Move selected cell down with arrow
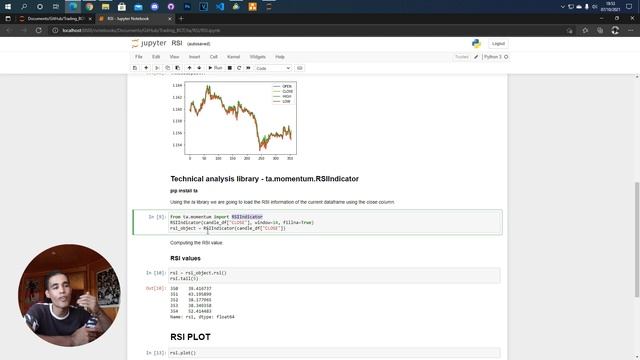This screenshot has width=640, height=360. tap(199, 68)
